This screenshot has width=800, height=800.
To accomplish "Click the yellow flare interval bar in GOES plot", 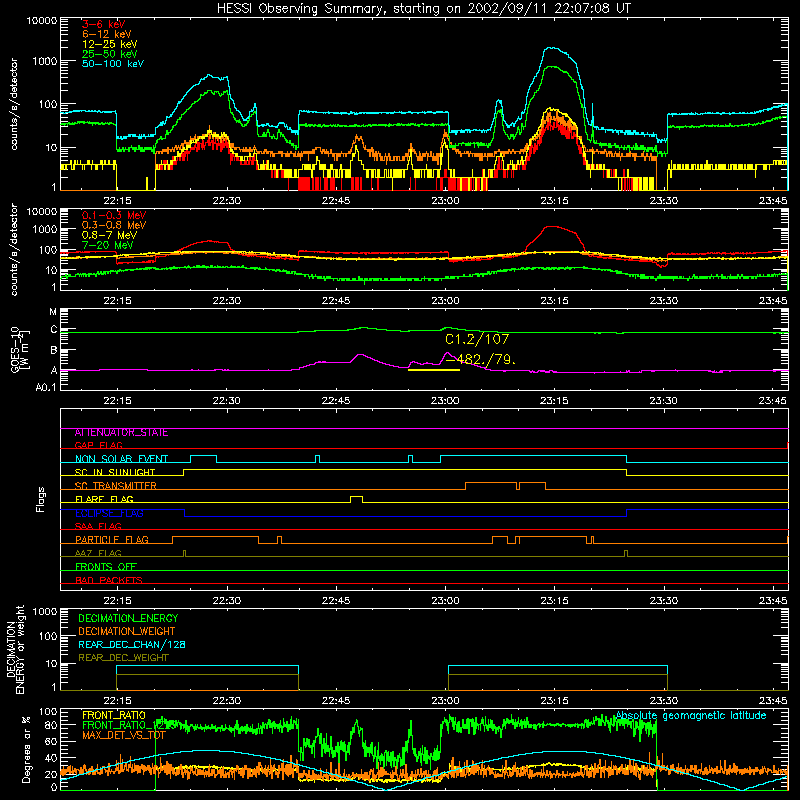I will point(434,369).
